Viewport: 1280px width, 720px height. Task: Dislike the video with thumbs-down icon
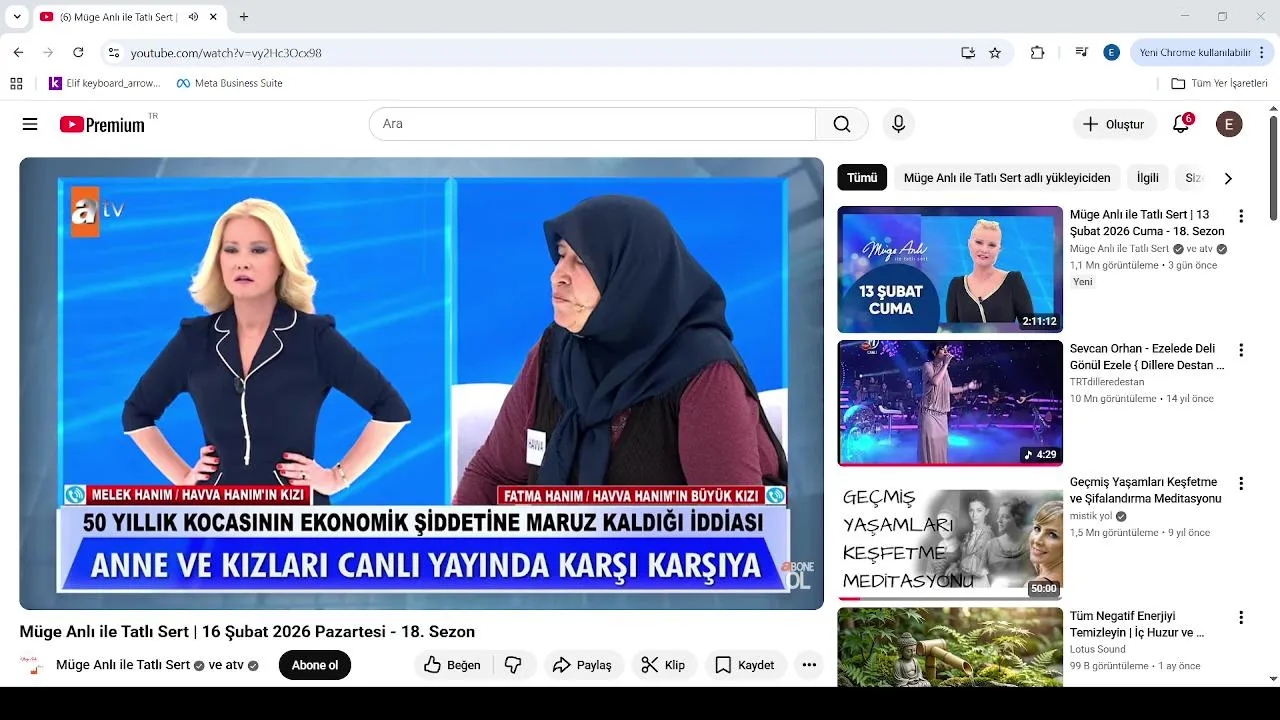pos(513,665)
